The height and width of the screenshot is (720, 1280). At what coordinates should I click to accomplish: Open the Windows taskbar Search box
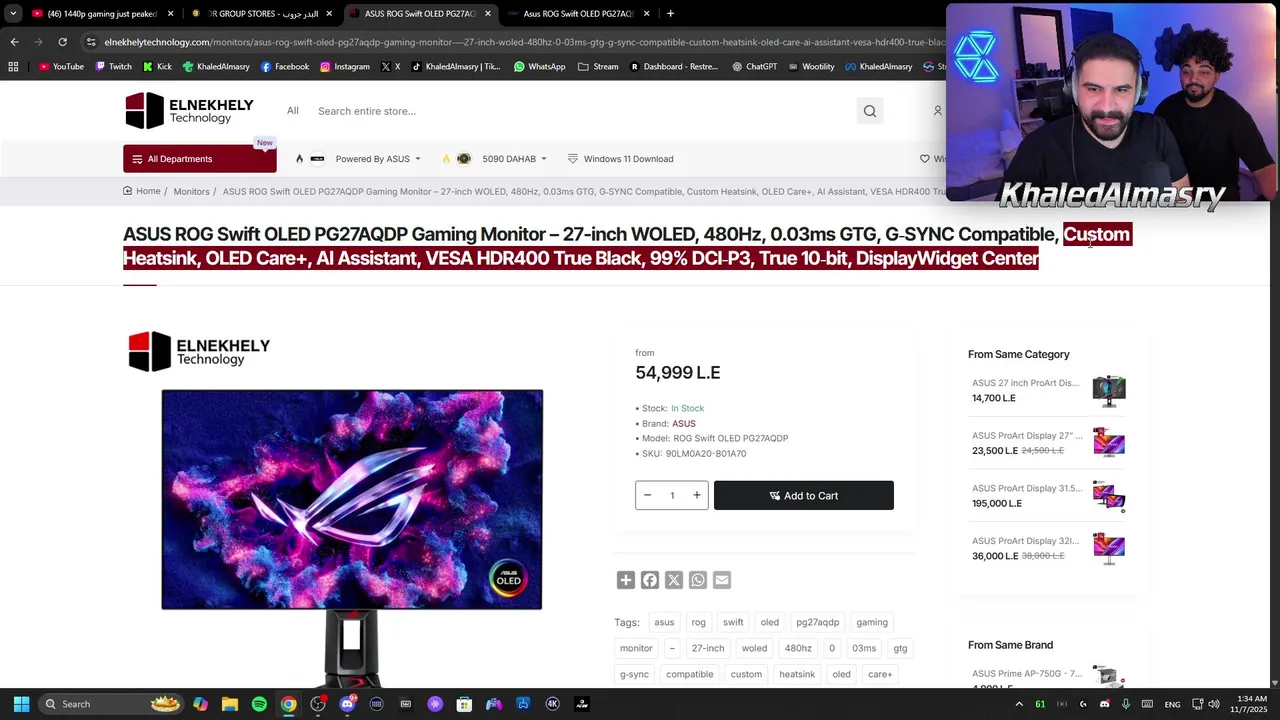pos(112,704)
